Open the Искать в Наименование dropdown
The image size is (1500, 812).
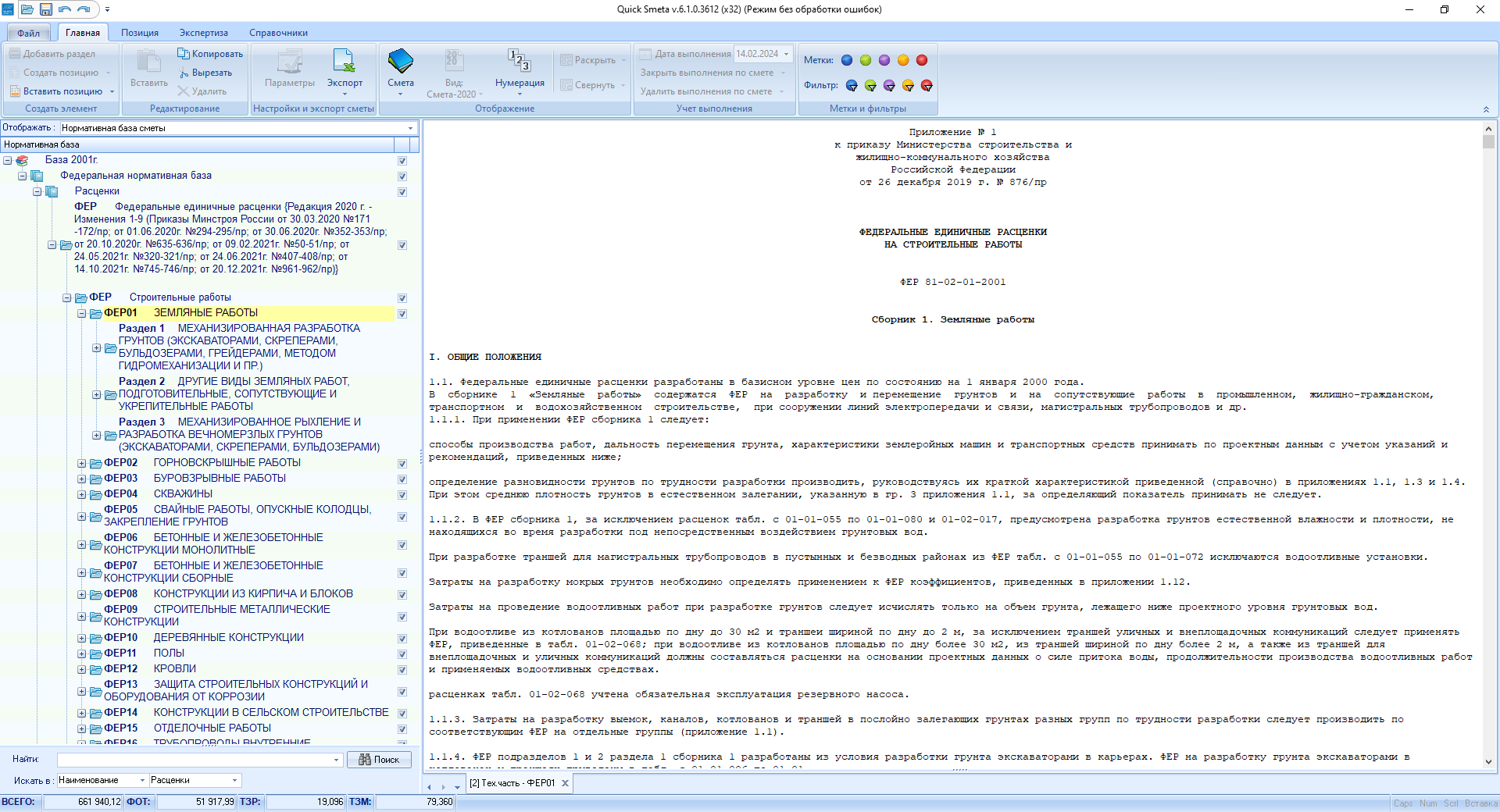point(142,780)
